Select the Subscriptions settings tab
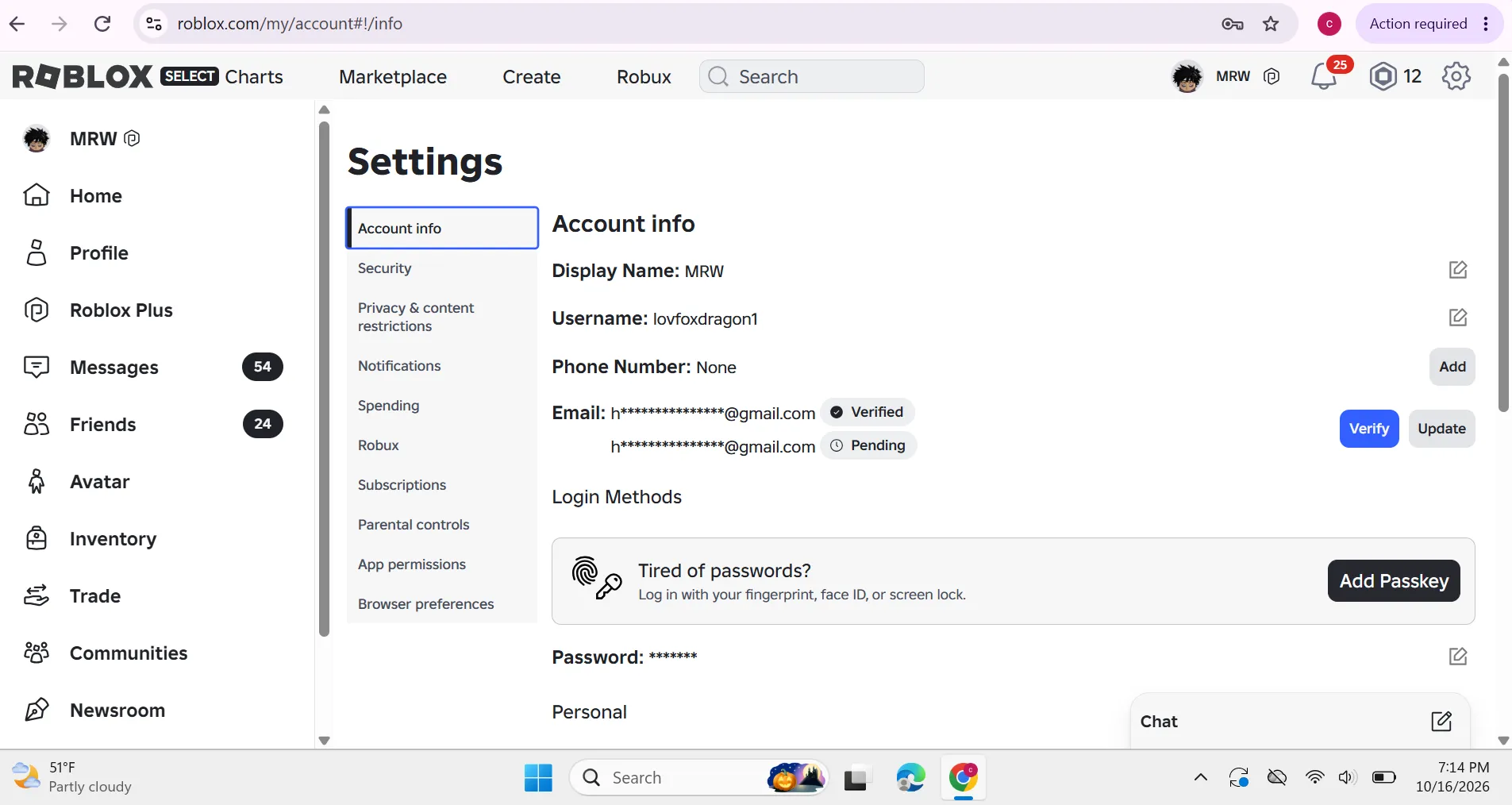The height and width of the screenshot is (805, 1512). click(x=442, y=485)
